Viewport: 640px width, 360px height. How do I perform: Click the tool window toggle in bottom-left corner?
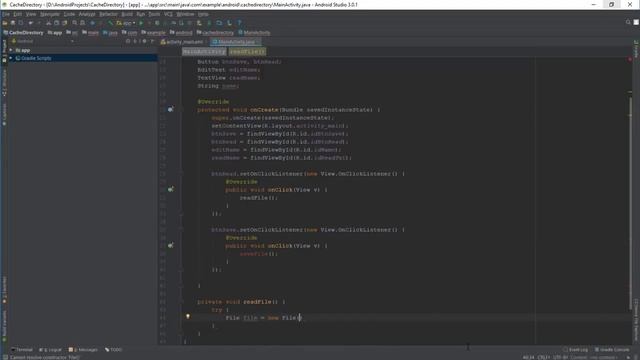point(5,357)
